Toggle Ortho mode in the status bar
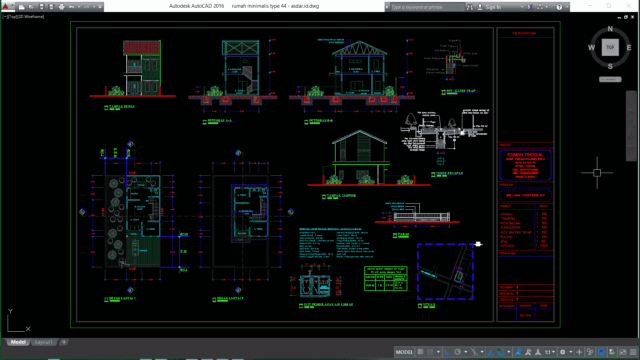Screen dimensions: 640x360 click(448, 352)
